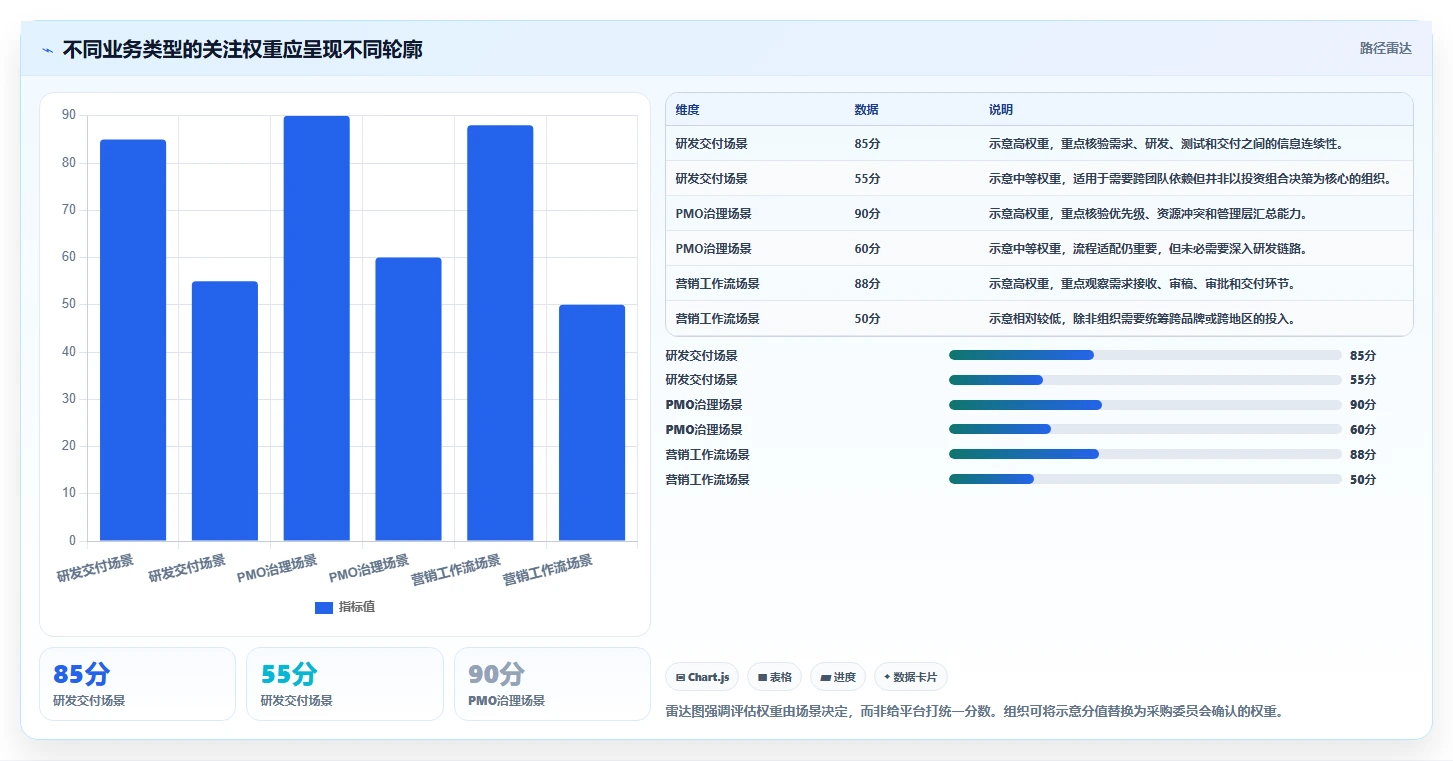Image resolution: width=1453 pixels, height=761 pixels.
Task: Click the y-axis label 40 on the chart
Action: 69,352
